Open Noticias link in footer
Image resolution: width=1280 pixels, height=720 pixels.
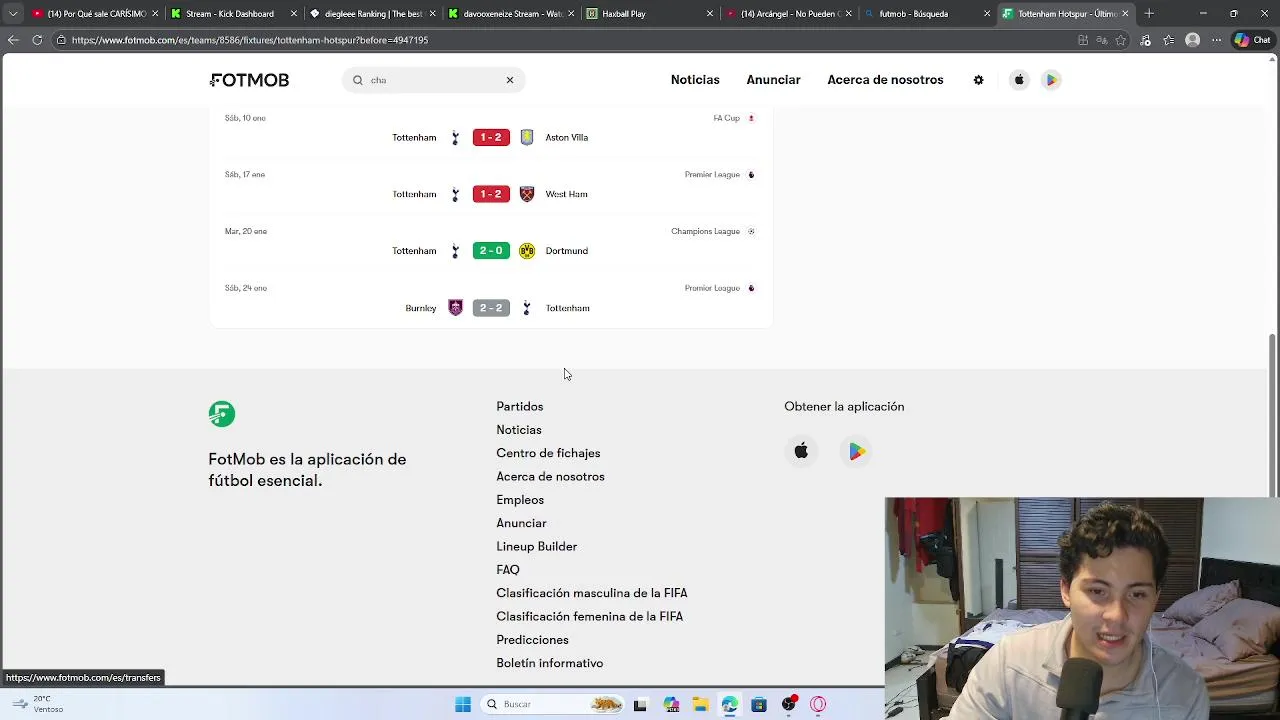(519, 430)
